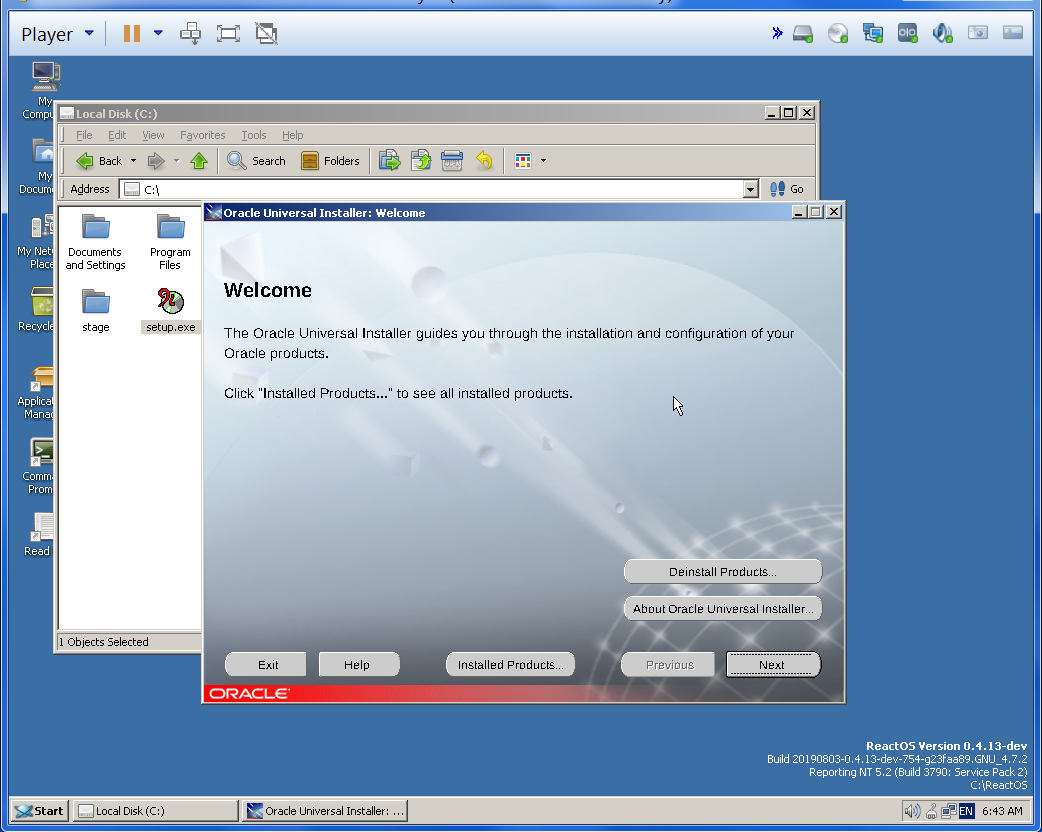Open the Tools menu
1042x832 pixels.
pyautogui.click(x=253, y=135)
